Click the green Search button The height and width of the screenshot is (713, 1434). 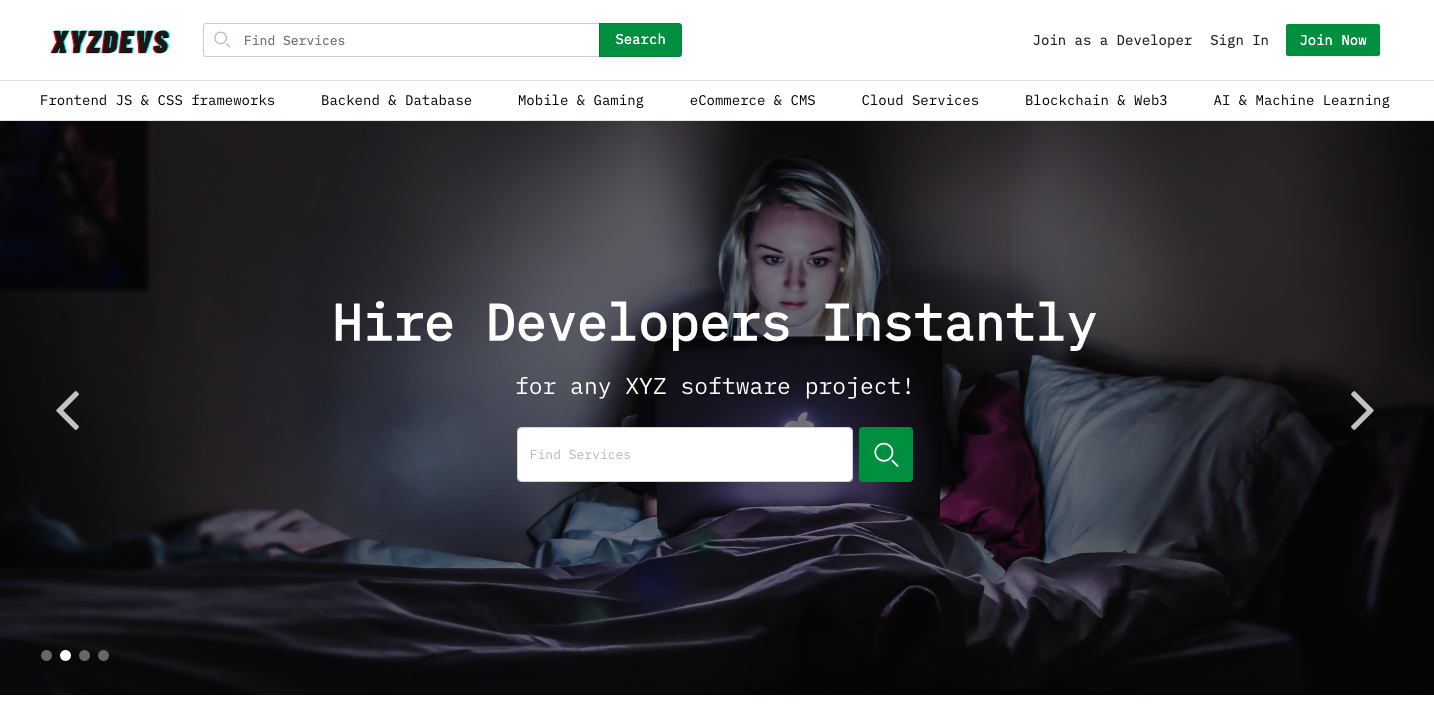pos(640,40)
